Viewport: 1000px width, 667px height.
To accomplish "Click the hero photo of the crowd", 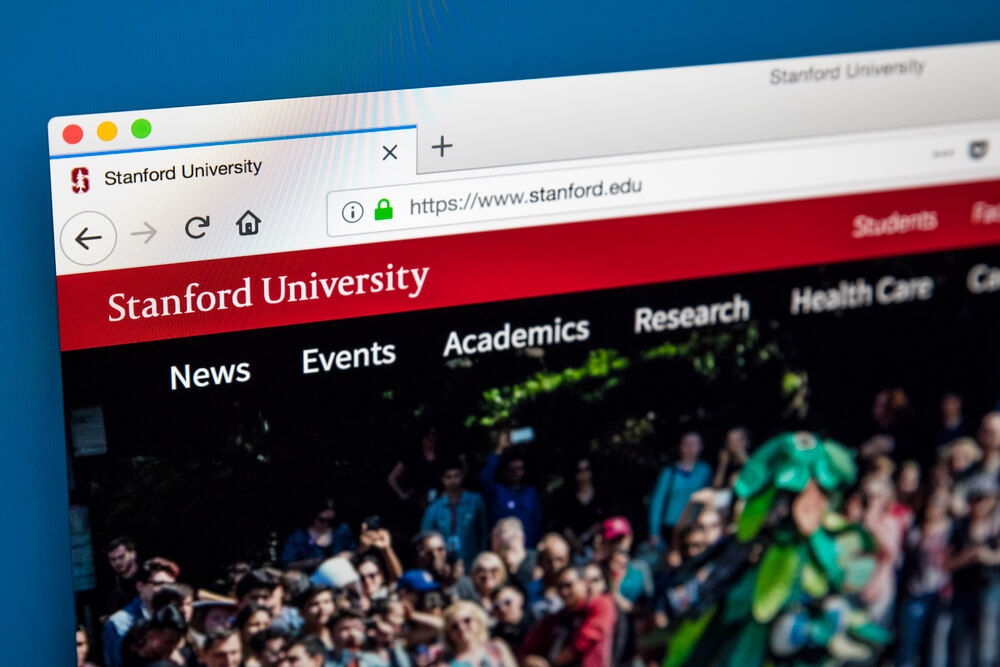I will (534, 510).
